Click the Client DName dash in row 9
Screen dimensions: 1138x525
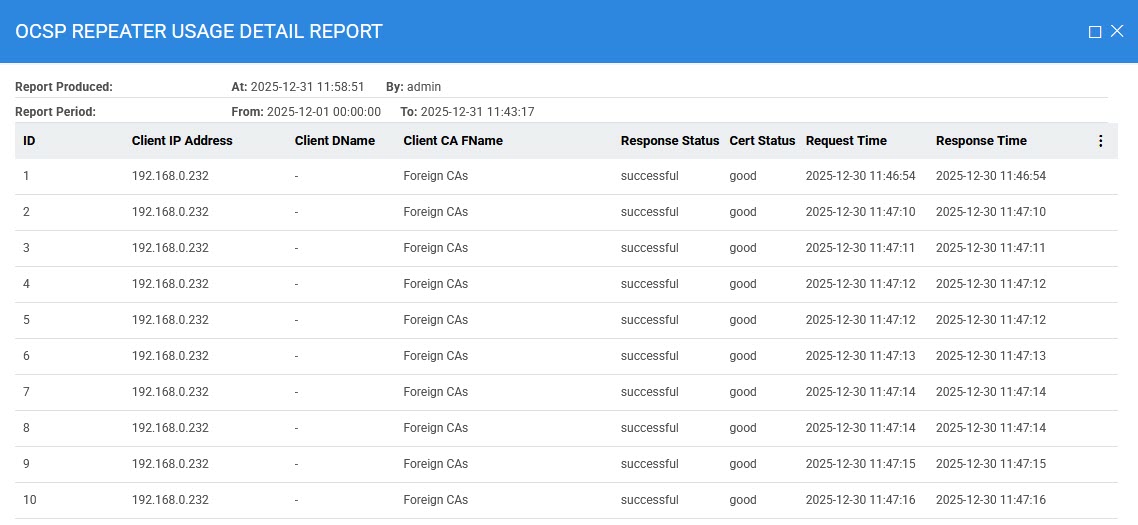[x=297, y=464]
